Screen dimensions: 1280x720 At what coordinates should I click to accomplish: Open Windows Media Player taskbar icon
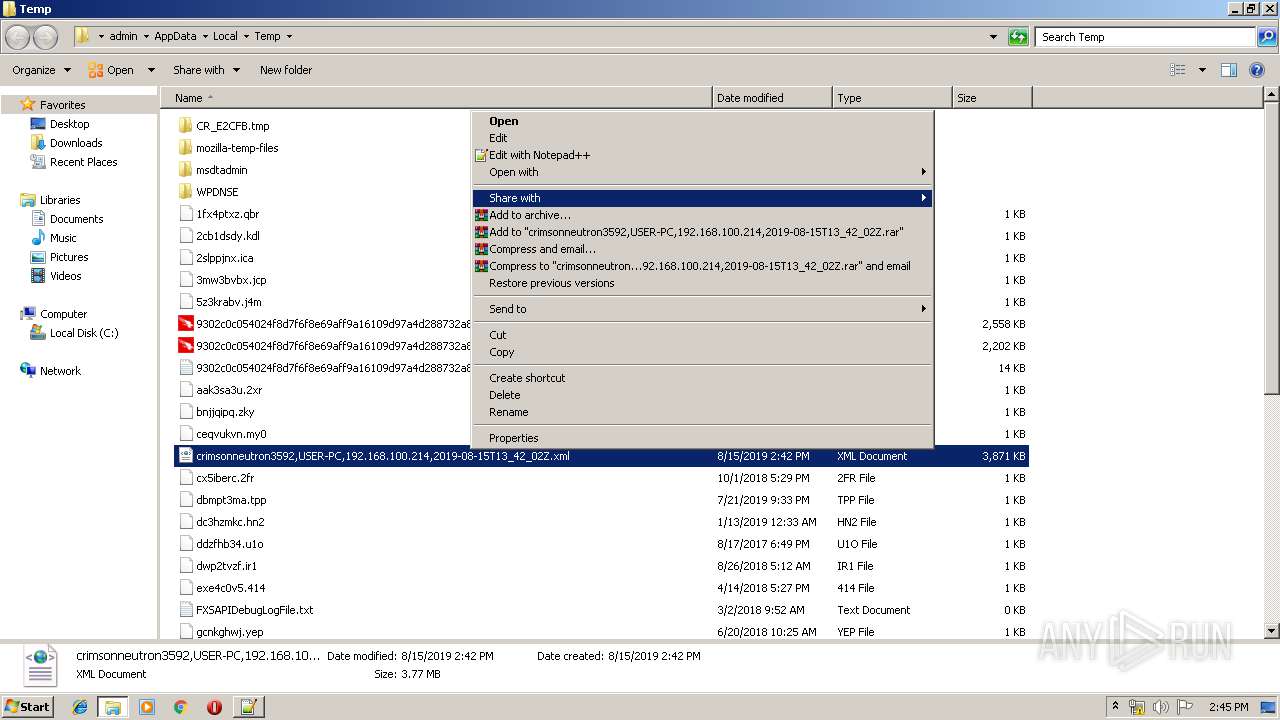click(147, 707)
